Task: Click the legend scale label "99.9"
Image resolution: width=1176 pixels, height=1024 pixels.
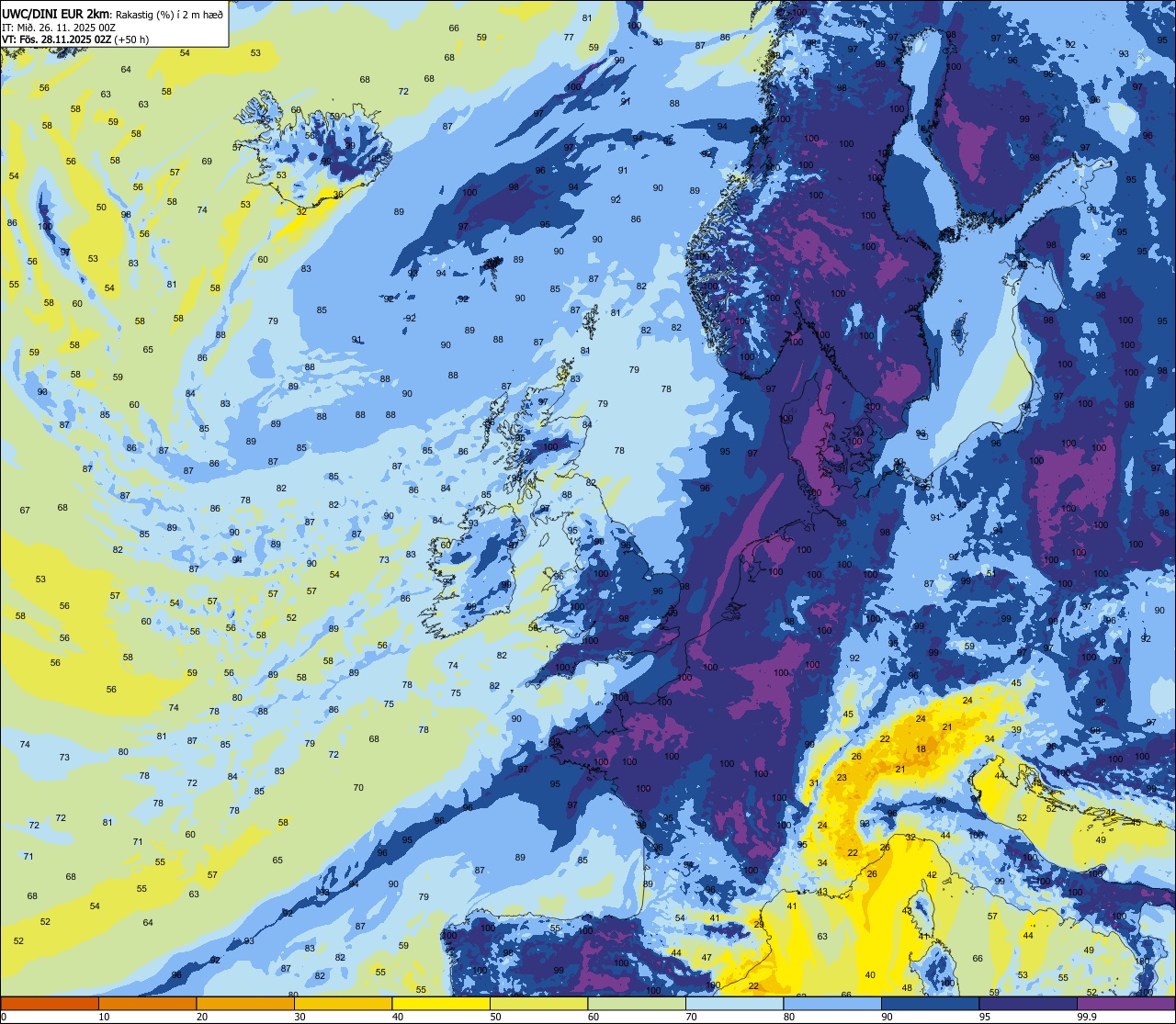Action: coord(1087,1017)
